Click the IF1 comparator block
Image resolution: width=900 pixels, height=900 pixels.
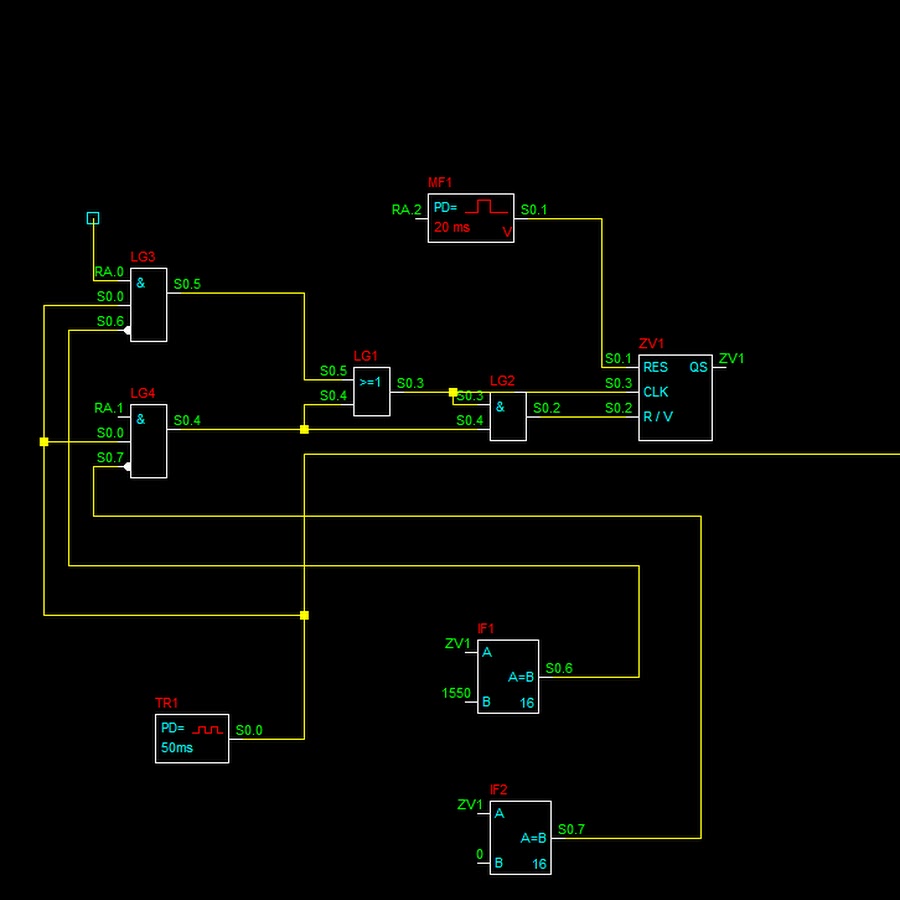(x=508, y=677)
